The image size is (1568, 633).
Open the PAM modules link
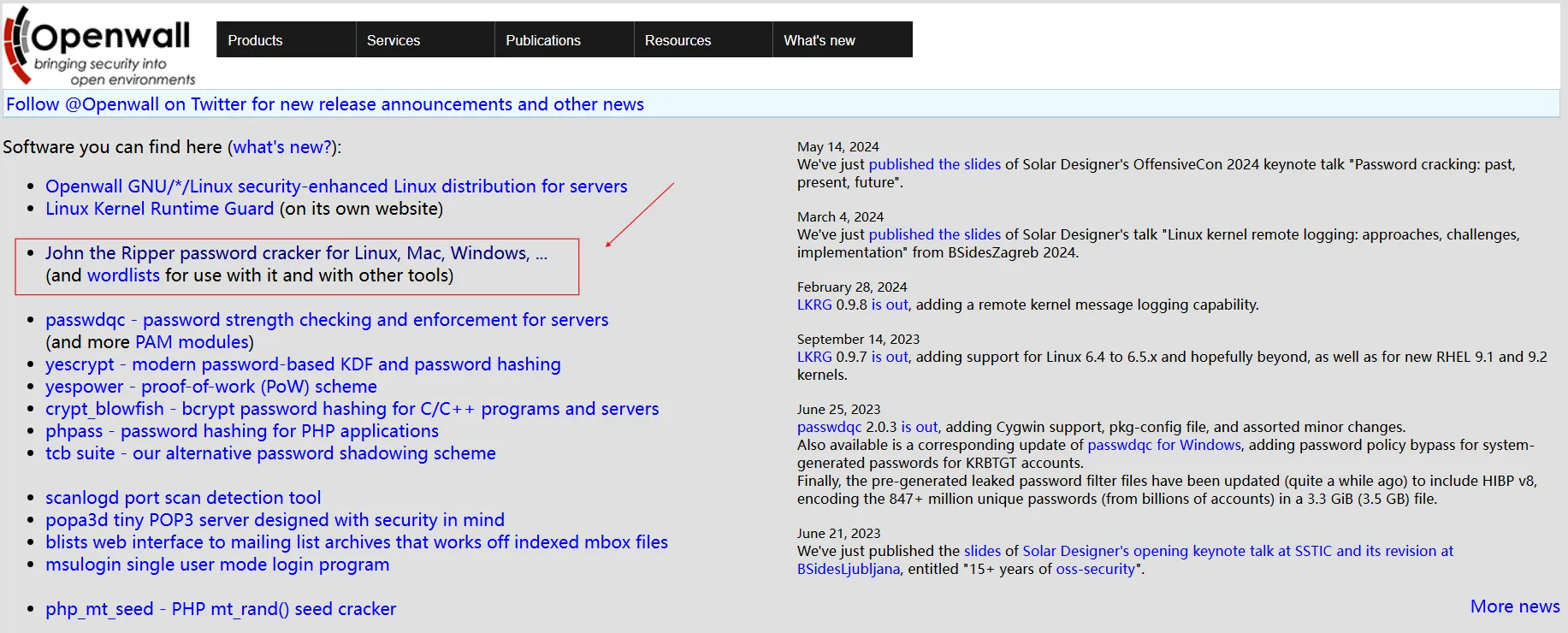click(192, 342)
